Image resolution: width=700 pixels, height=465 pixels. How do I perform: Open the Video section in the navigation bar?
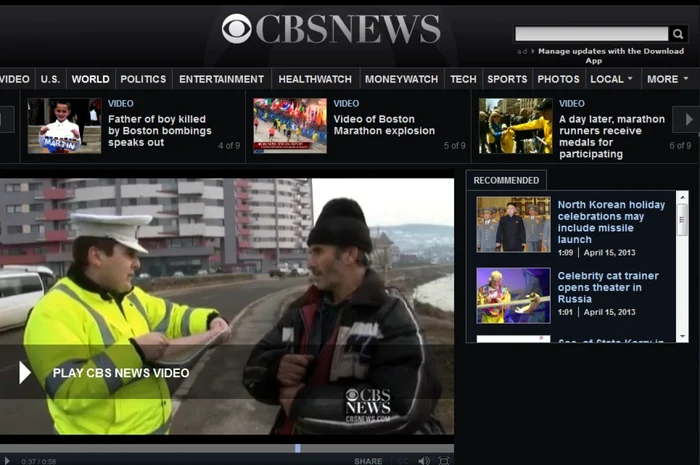point(15,79)
